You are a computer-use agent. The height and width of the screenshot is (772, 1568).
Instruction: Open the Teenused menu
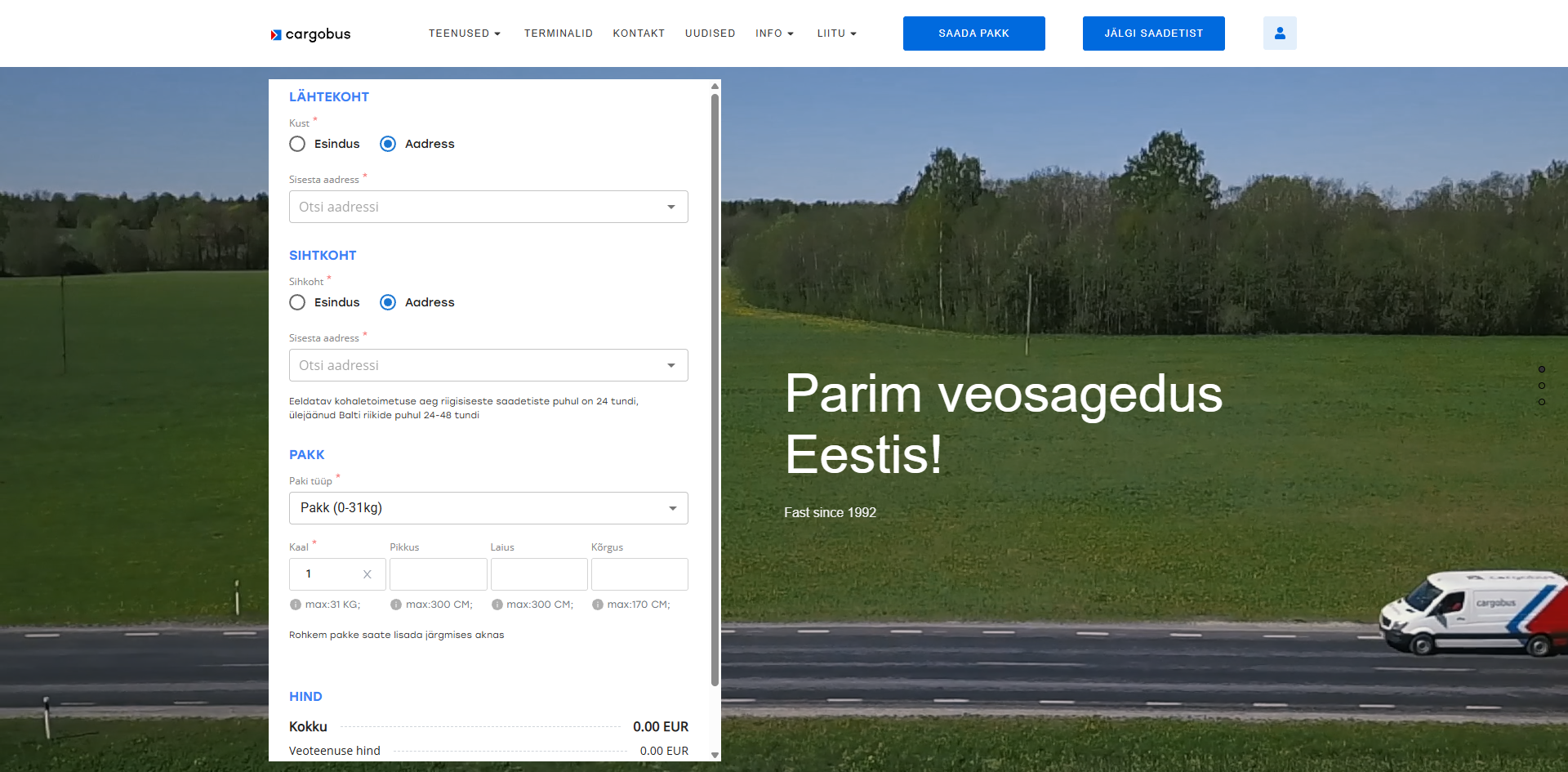(x=464, y=33)
